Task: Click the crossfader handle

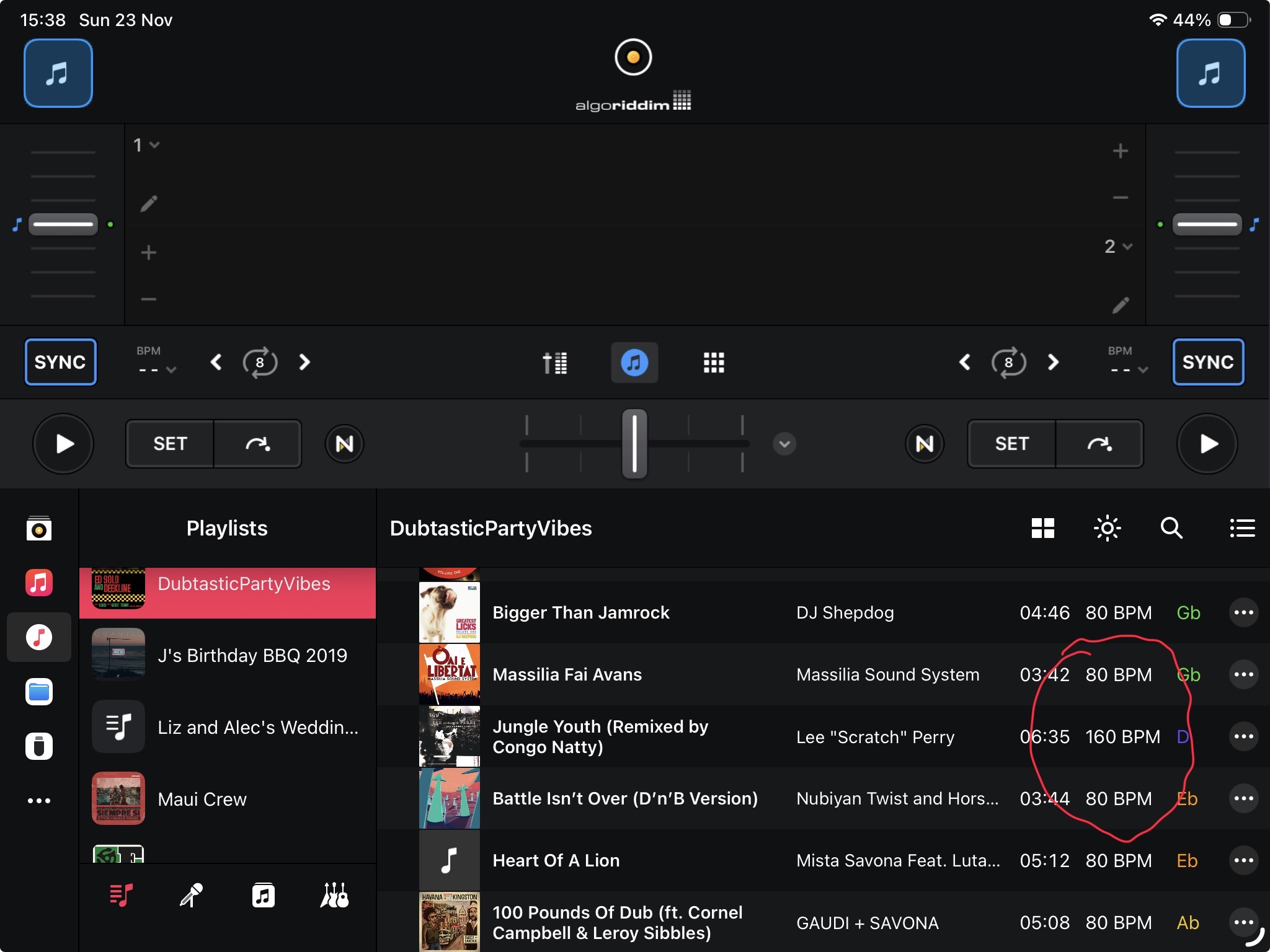Action: pyautogui.click(x=634, y=444)
